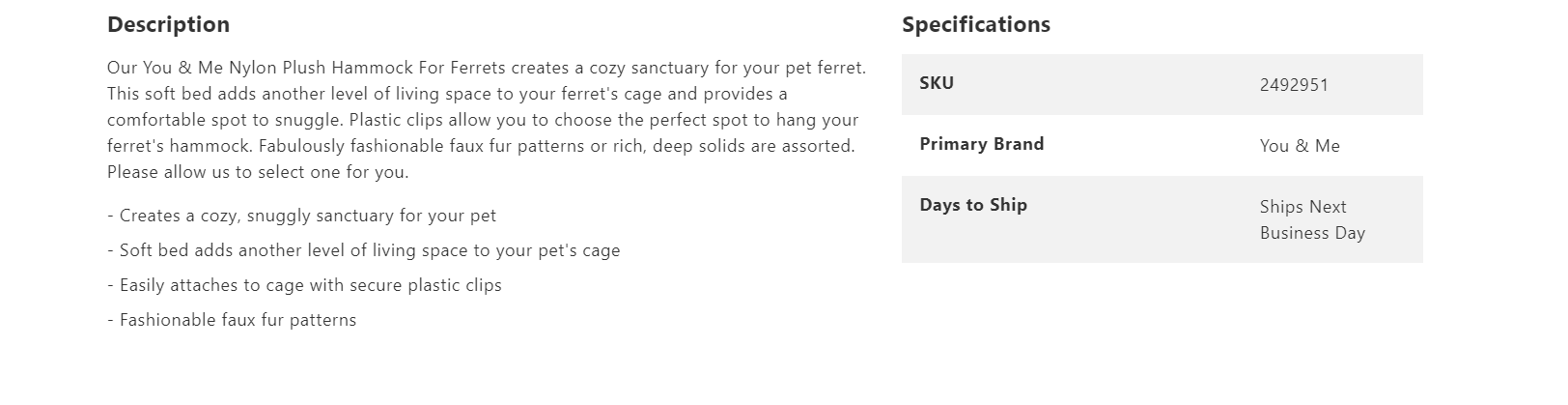
Task: Click the You & Me brand value
Action: click(x=1300, y=145)
